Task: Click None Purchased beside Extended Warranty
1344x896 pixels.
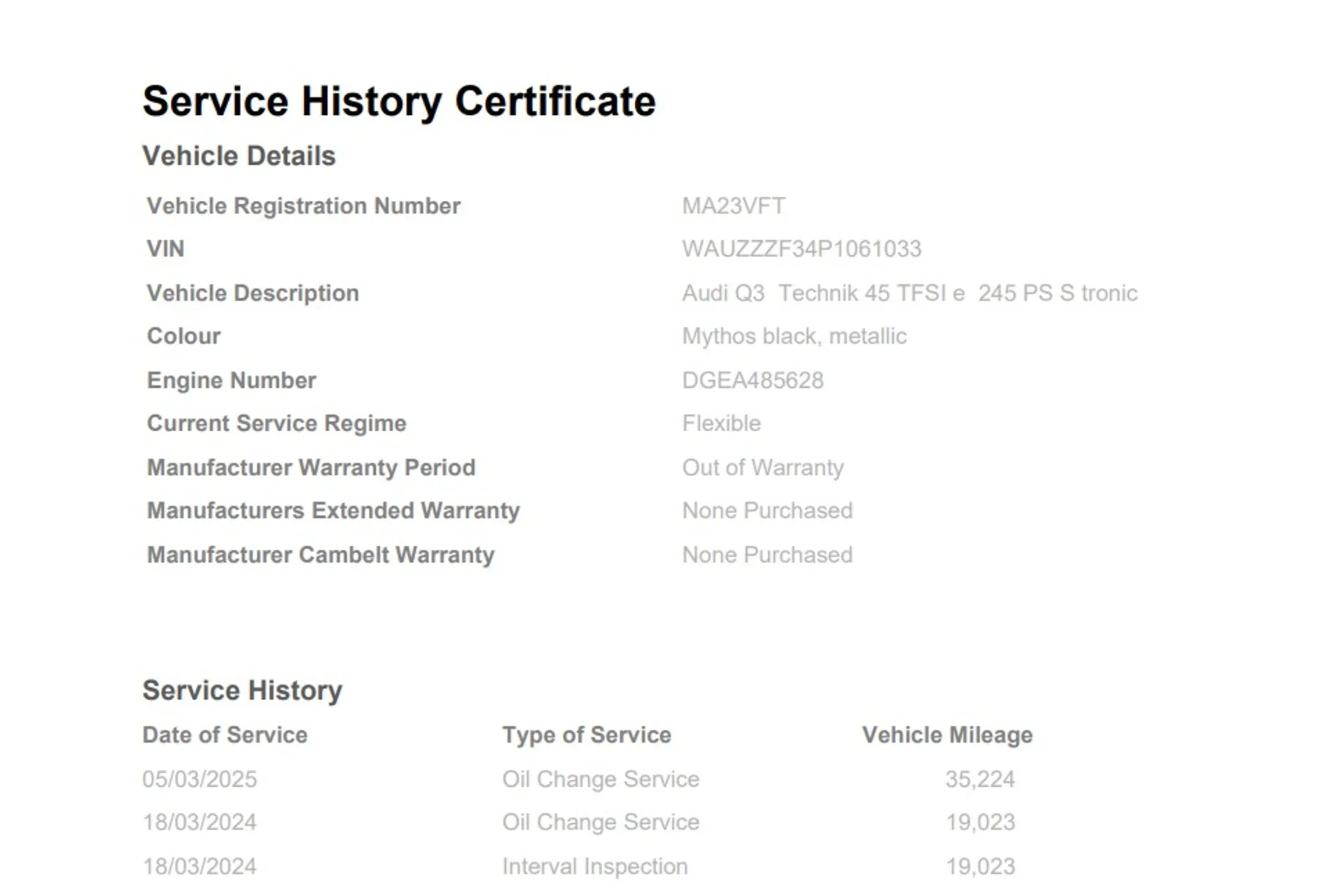Action: pos(767,510)
